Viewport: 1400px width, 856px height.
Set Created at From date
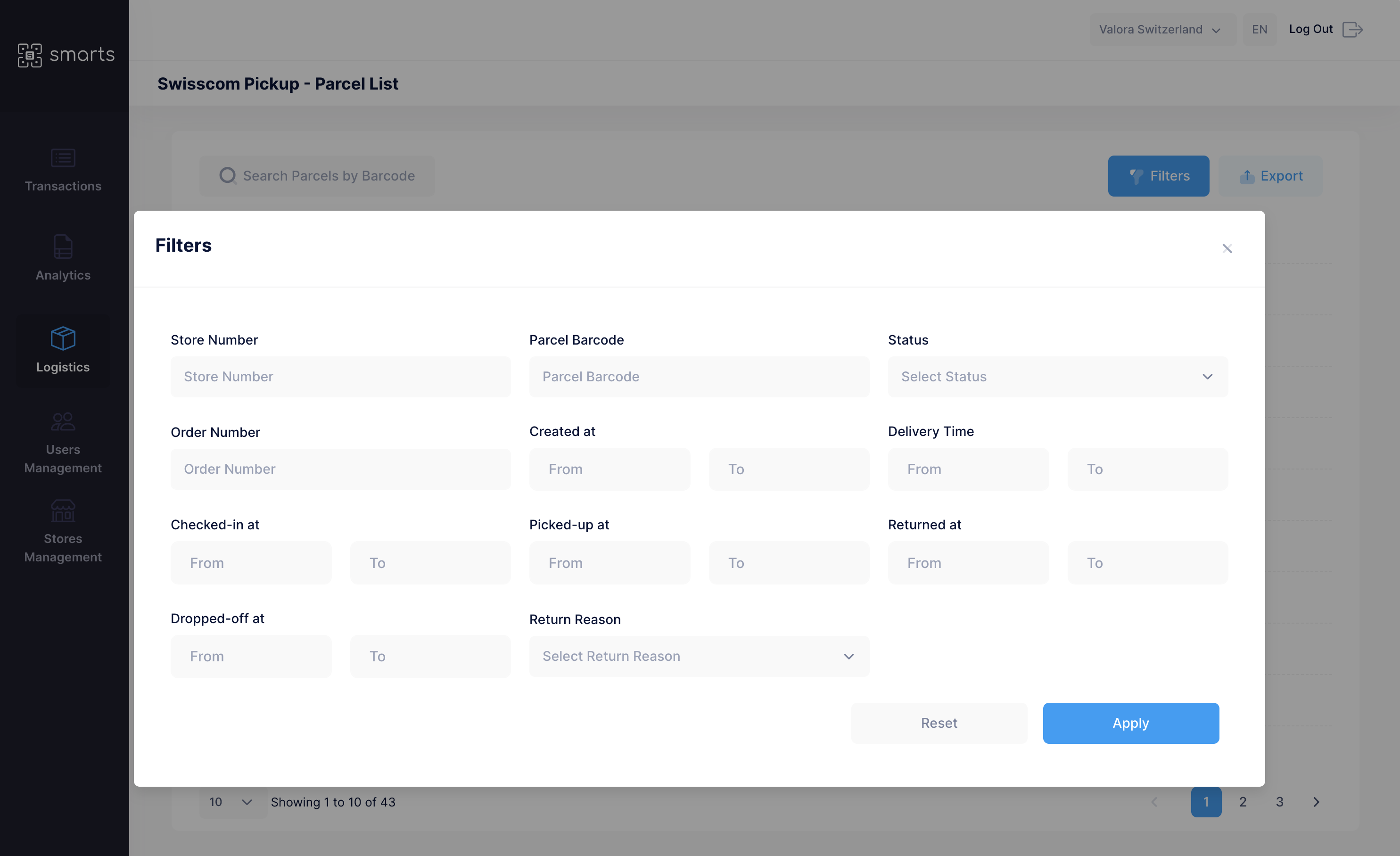(x=609, y=469)
